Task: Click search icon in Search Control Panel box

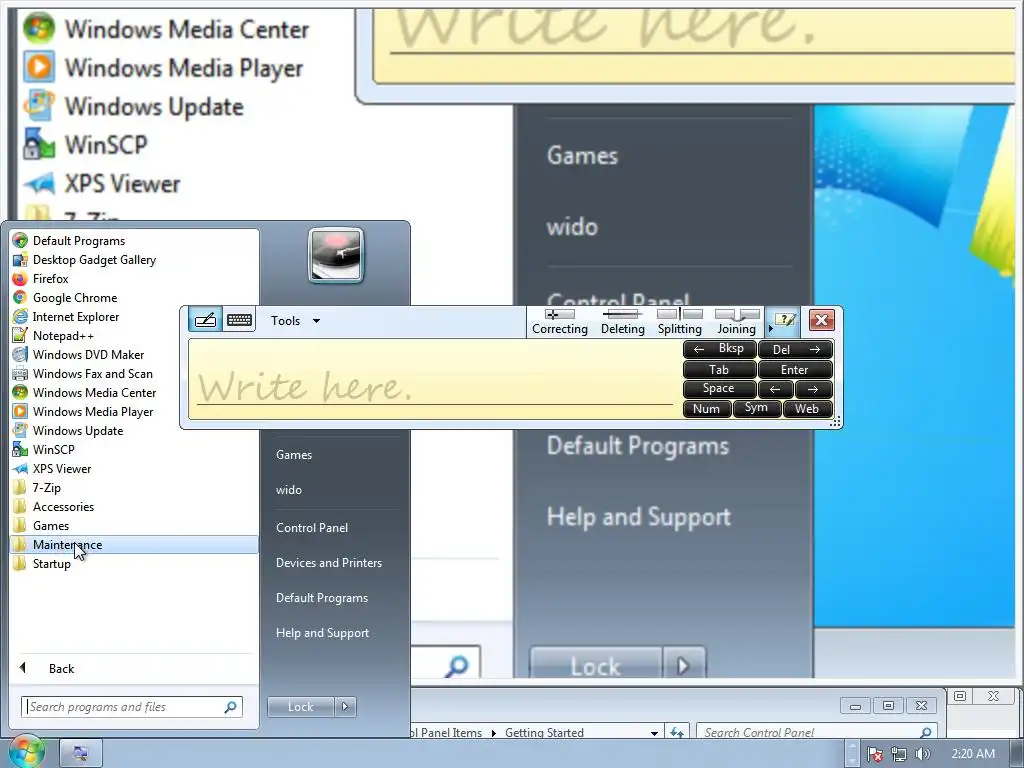Action: click(x=925, y=733)
